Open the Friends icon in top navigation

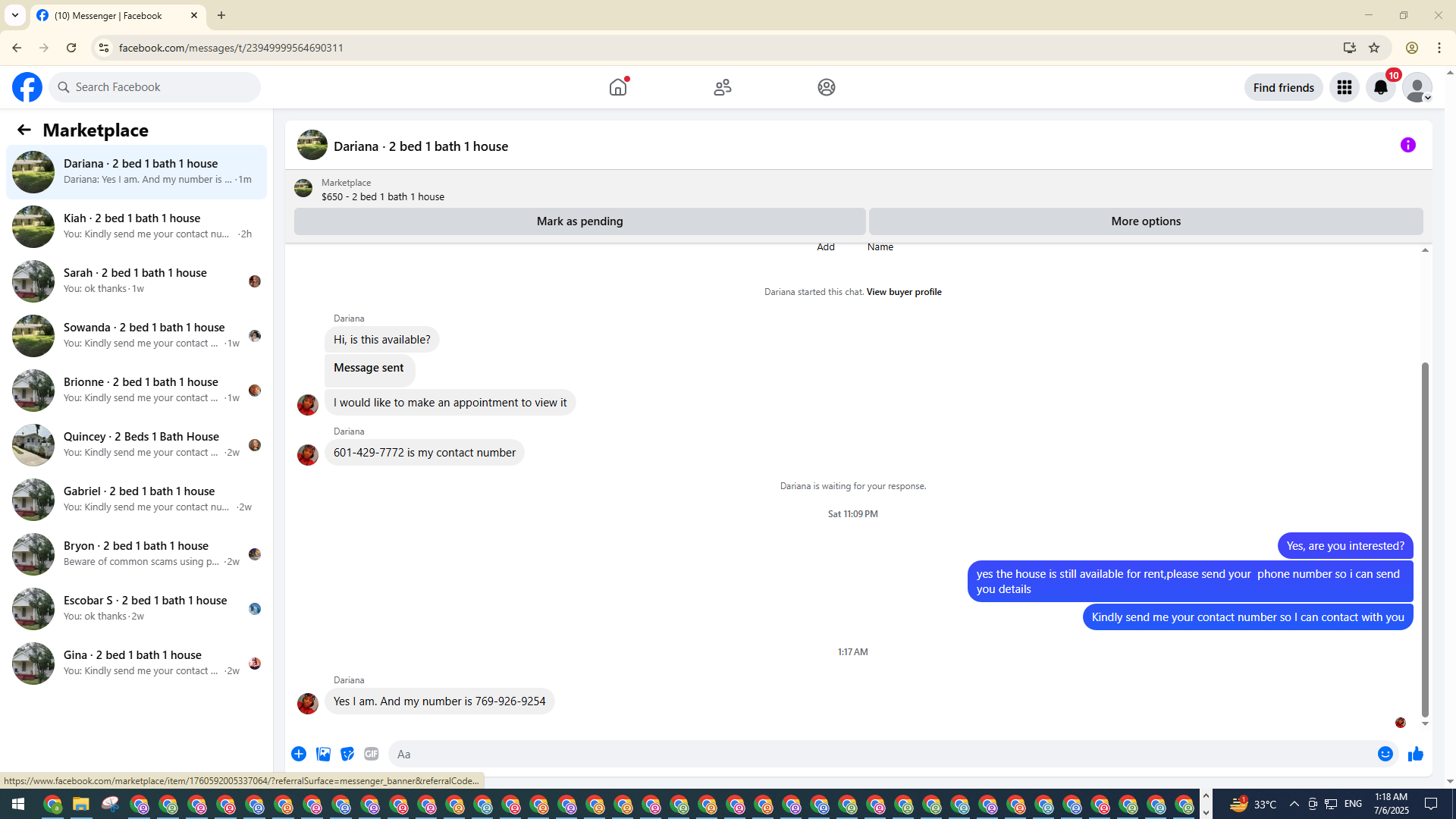(722, 87)
